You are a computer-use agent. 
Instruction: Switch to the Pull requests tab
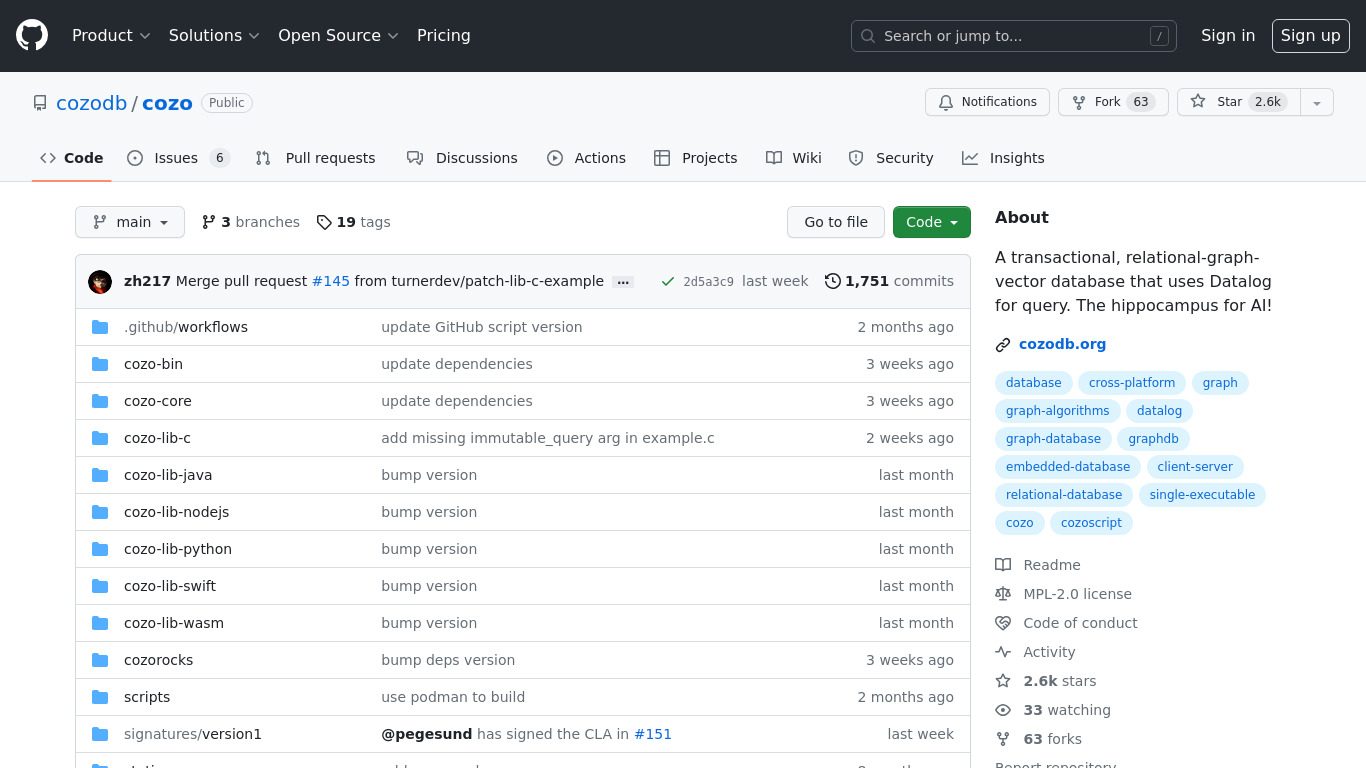[315, 158]
